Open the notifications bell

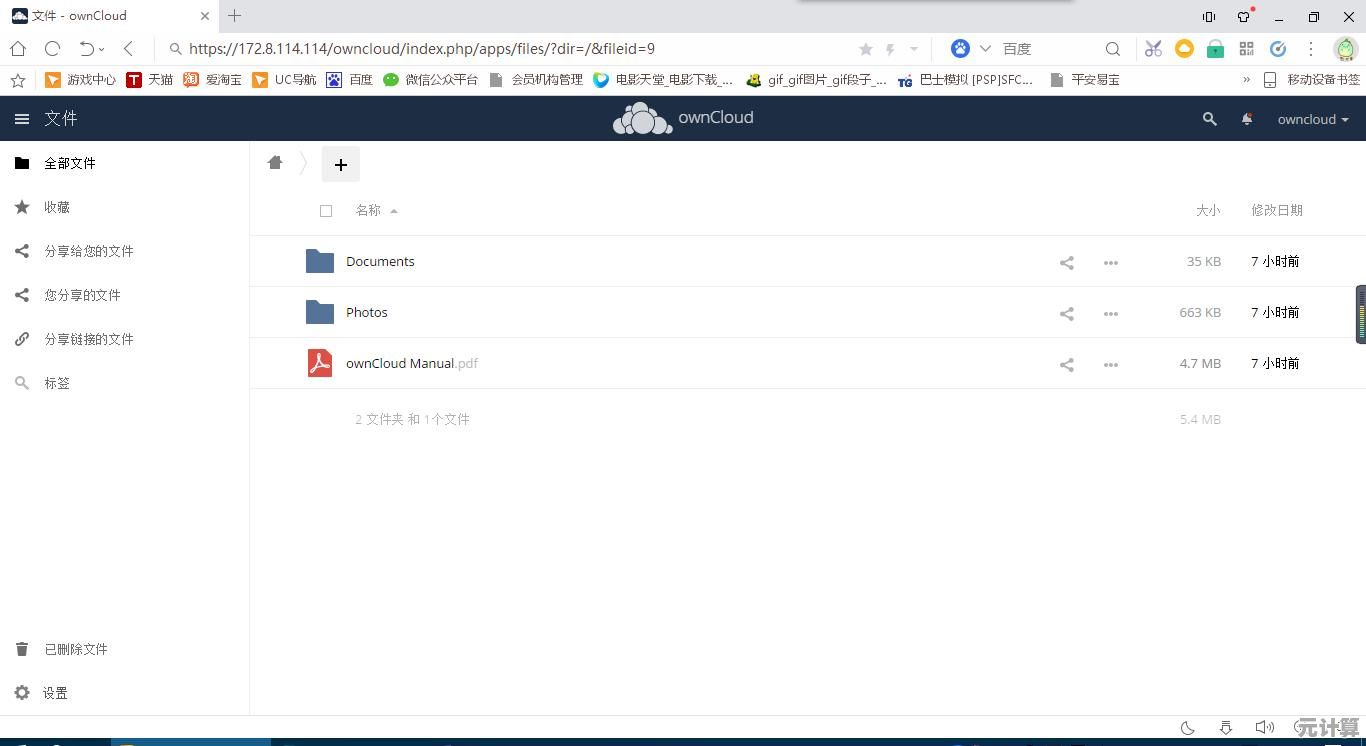[1246, 119]
